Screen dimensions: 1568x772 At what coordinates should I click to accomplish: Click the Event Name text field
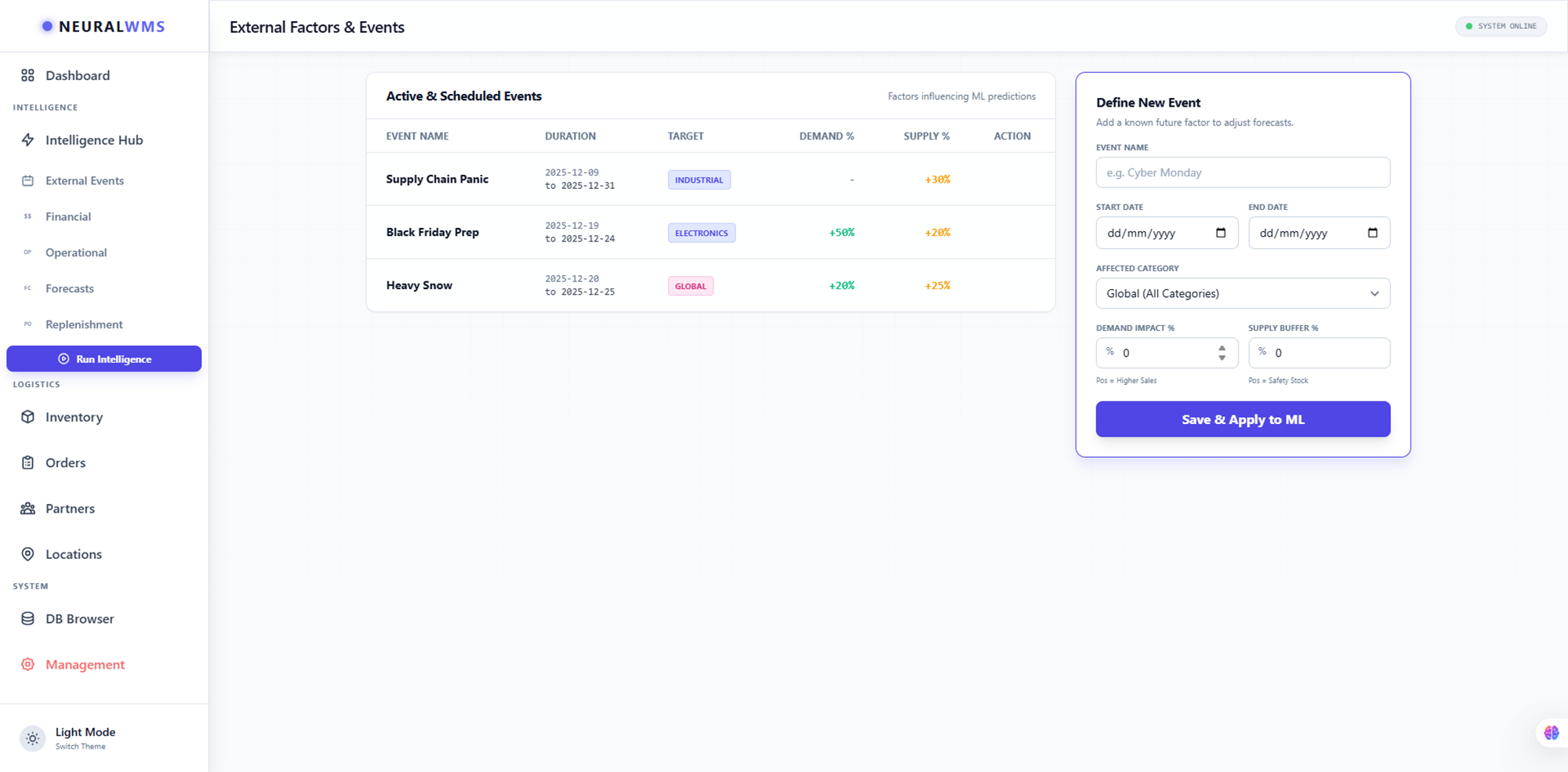1243,172
